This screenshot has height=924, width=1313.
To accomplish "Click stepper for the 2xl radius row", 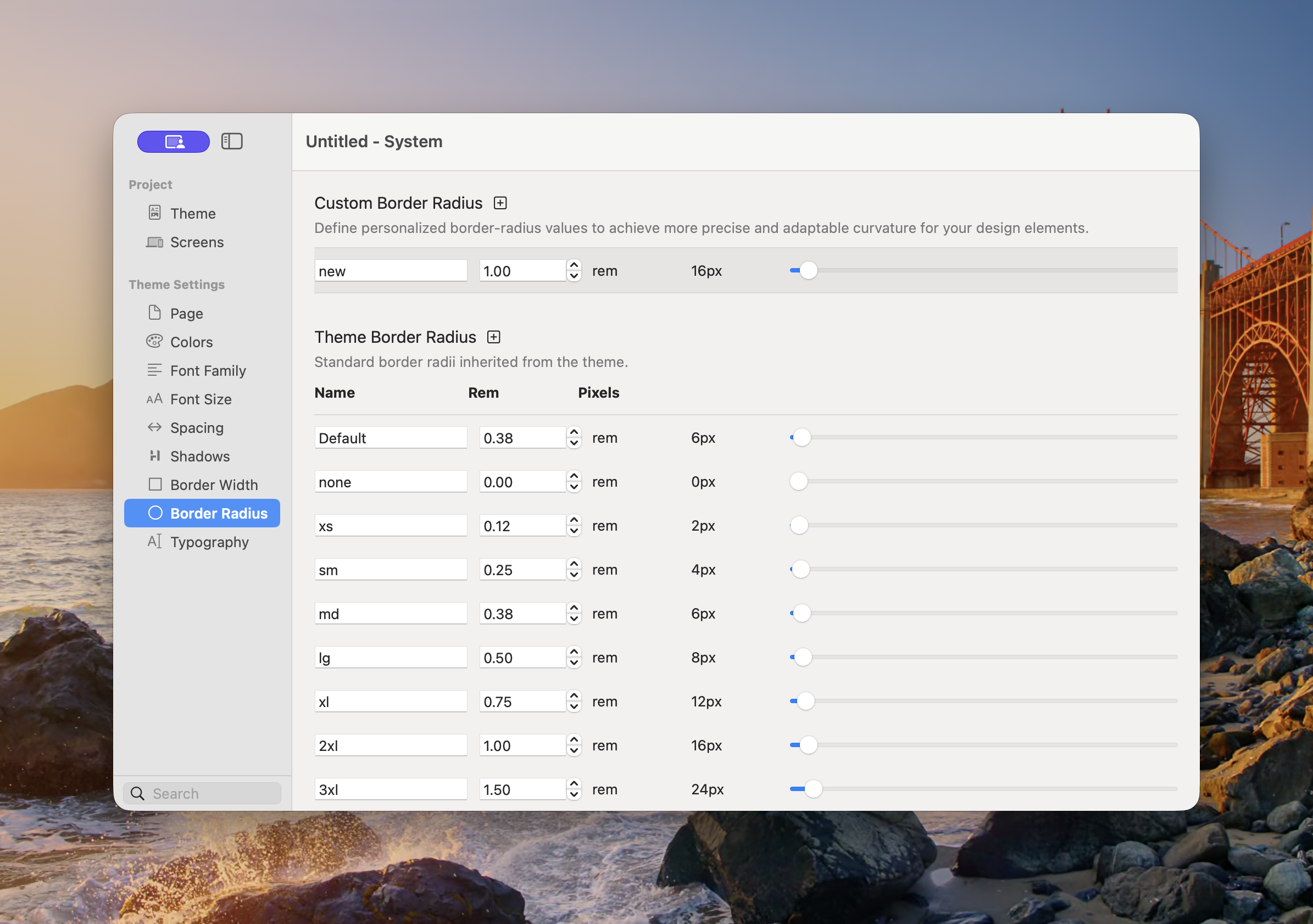I will tap(574, 745).
